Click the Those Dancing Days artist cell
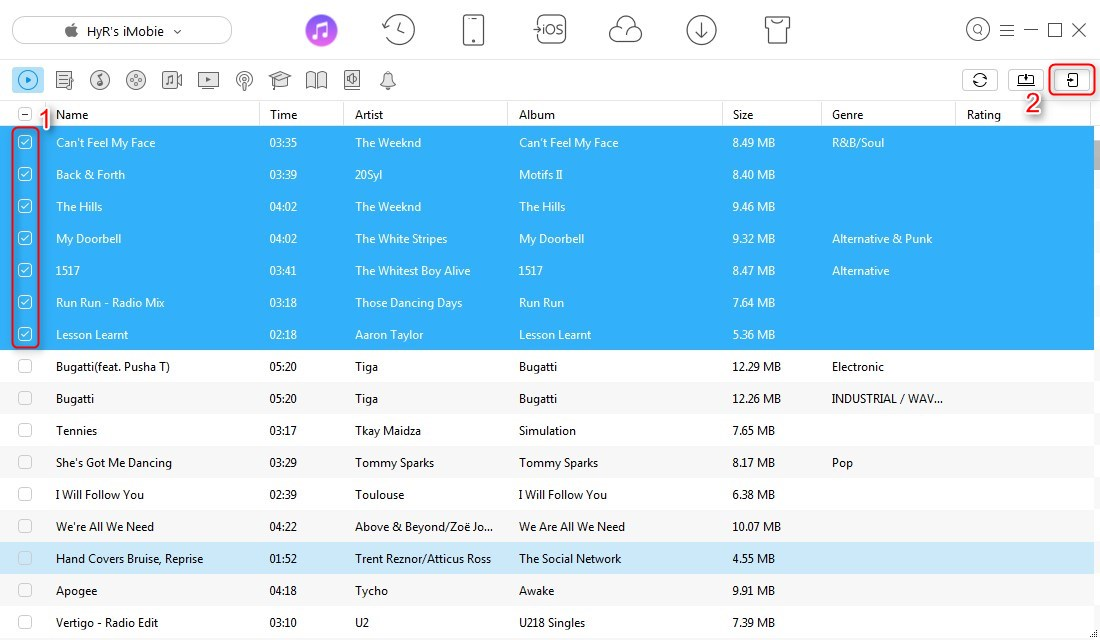Screen dimensions: 1100x640 [408, 302]
